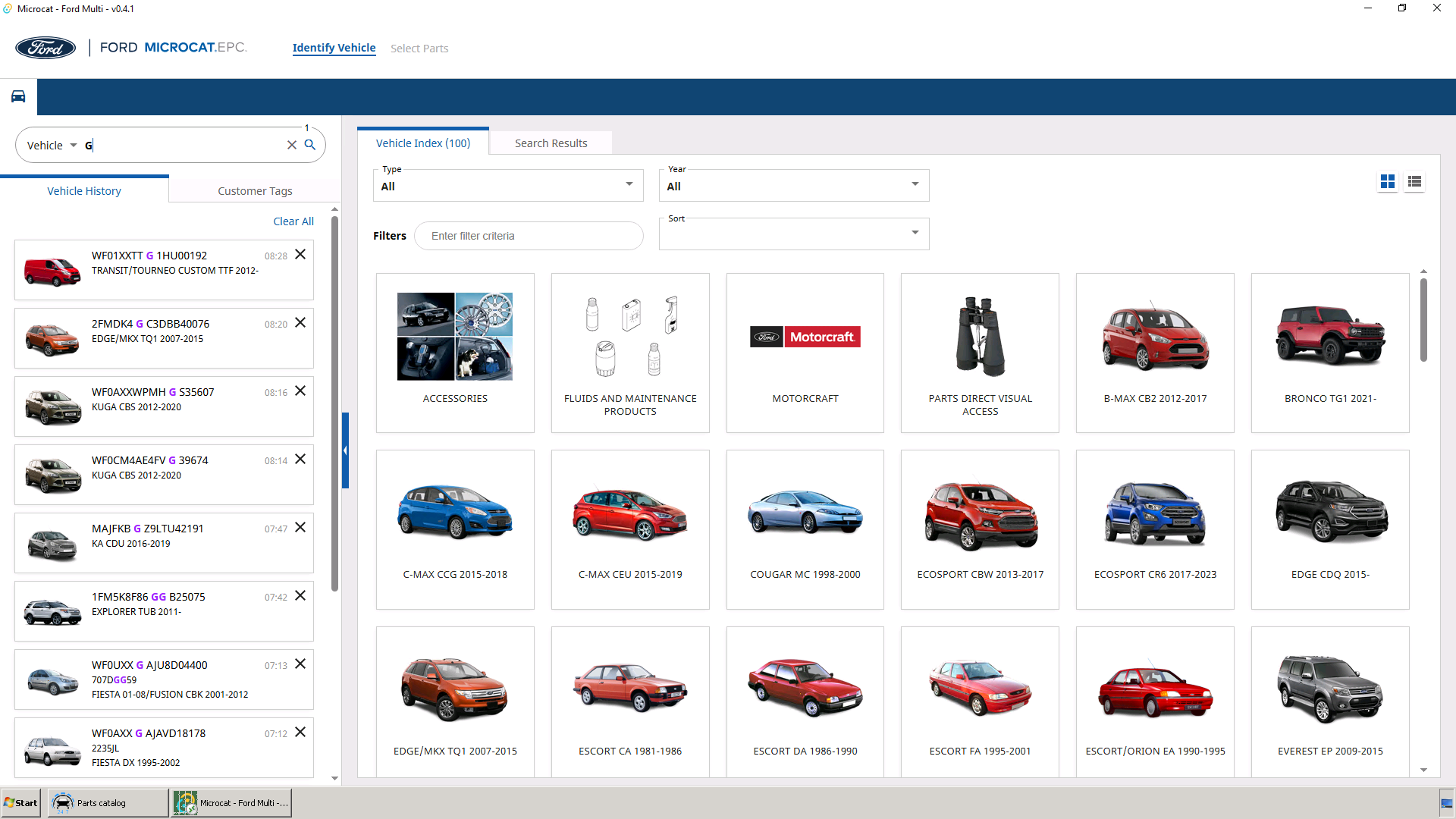The image size is (1456, 819).
Task: Remove WF0UXX Fiesta/Fusion history entry
Action: 300,664
